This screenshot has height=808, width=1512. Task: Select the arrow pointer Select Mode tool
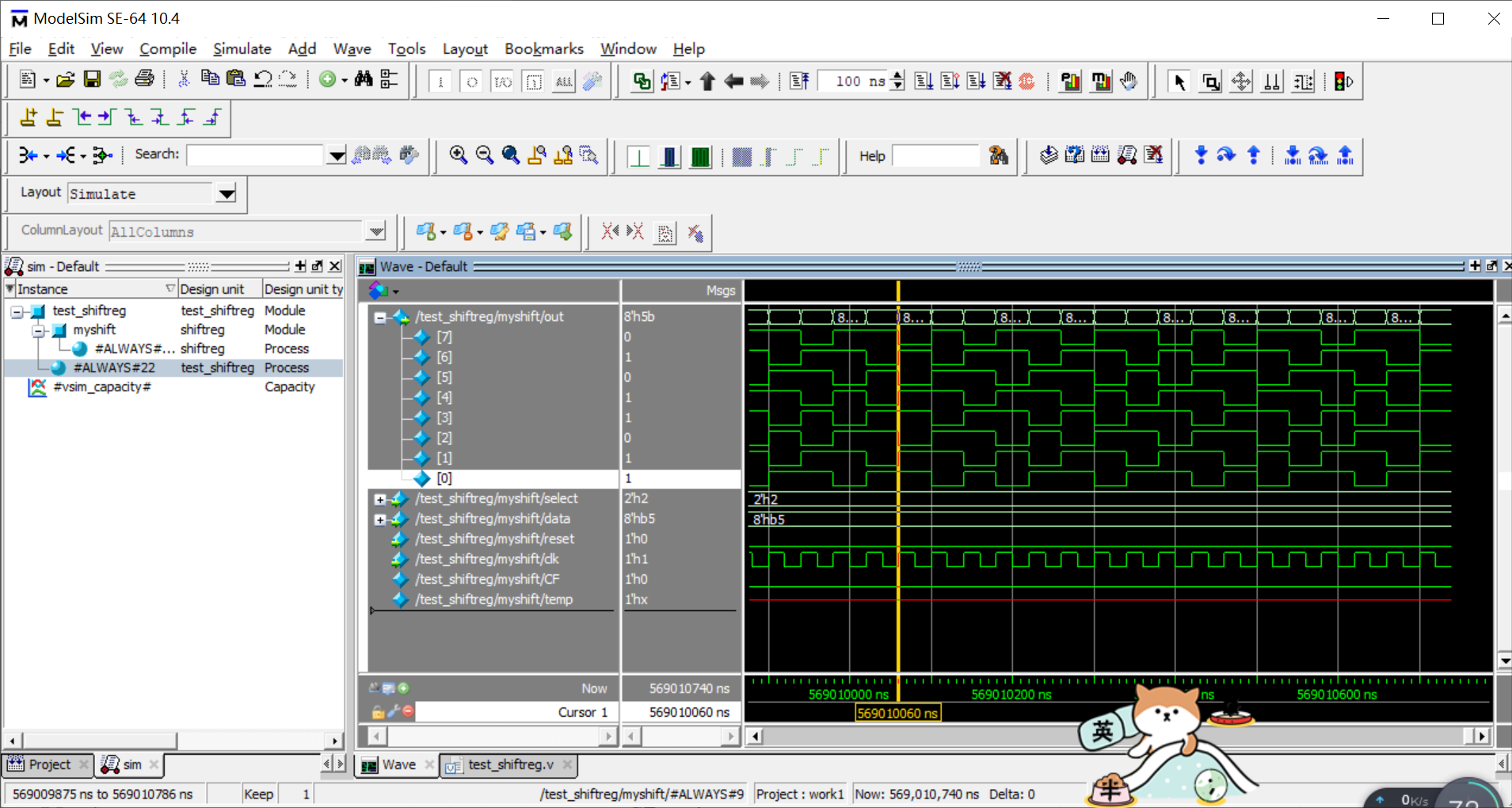click(x=1179, y=82)
